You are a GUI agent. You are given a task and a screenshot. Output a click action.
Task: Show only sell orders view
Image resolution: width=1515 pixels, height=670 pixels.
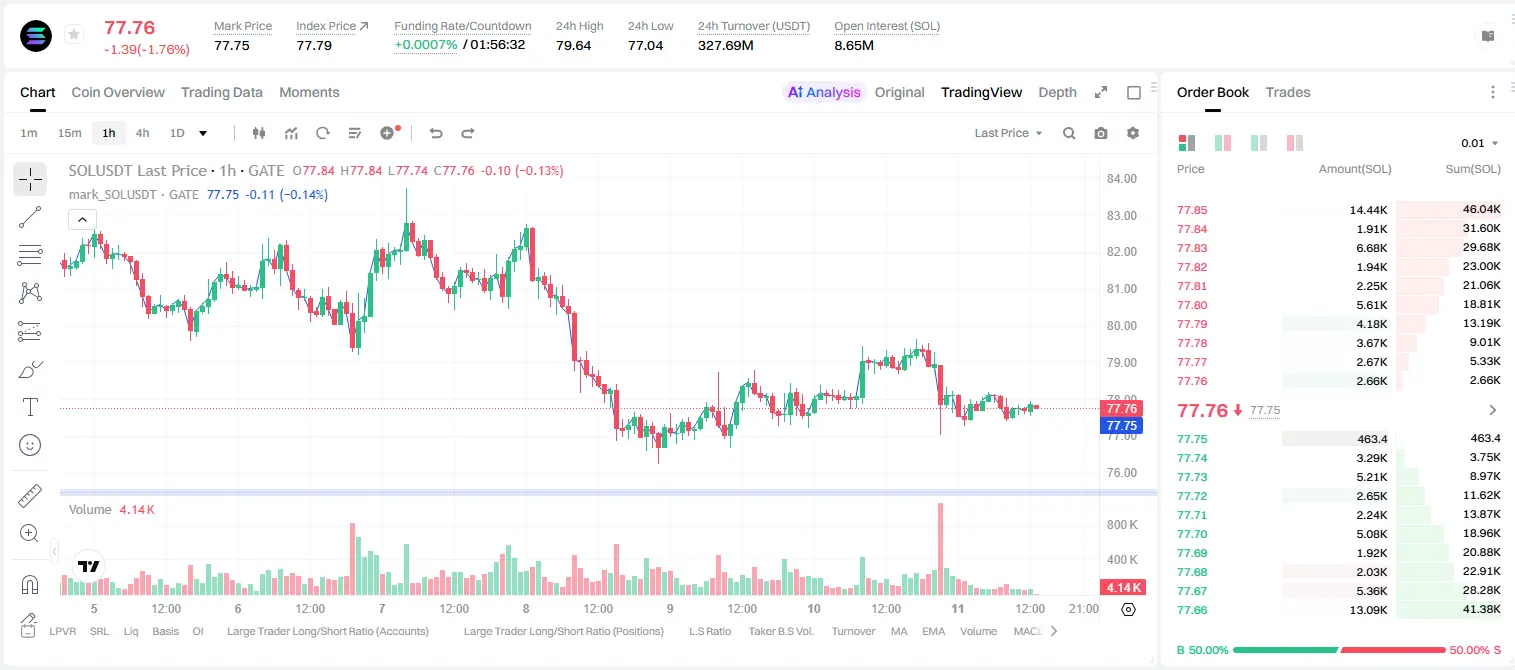point(1295,143)
